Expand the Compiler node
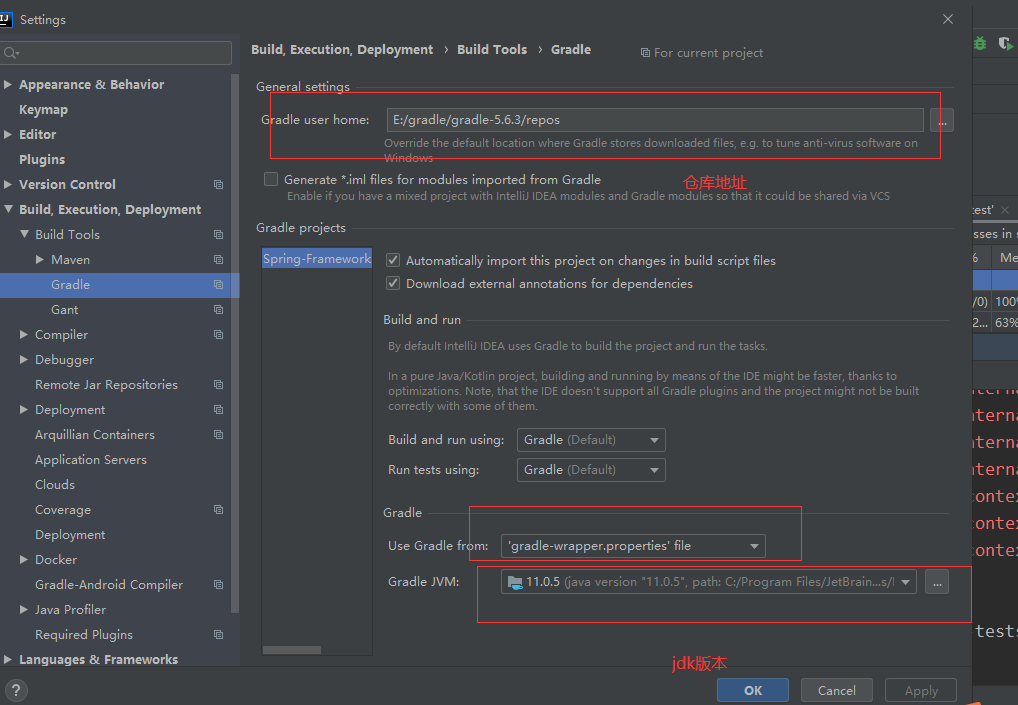The image size is (1018, 705). 24,334
